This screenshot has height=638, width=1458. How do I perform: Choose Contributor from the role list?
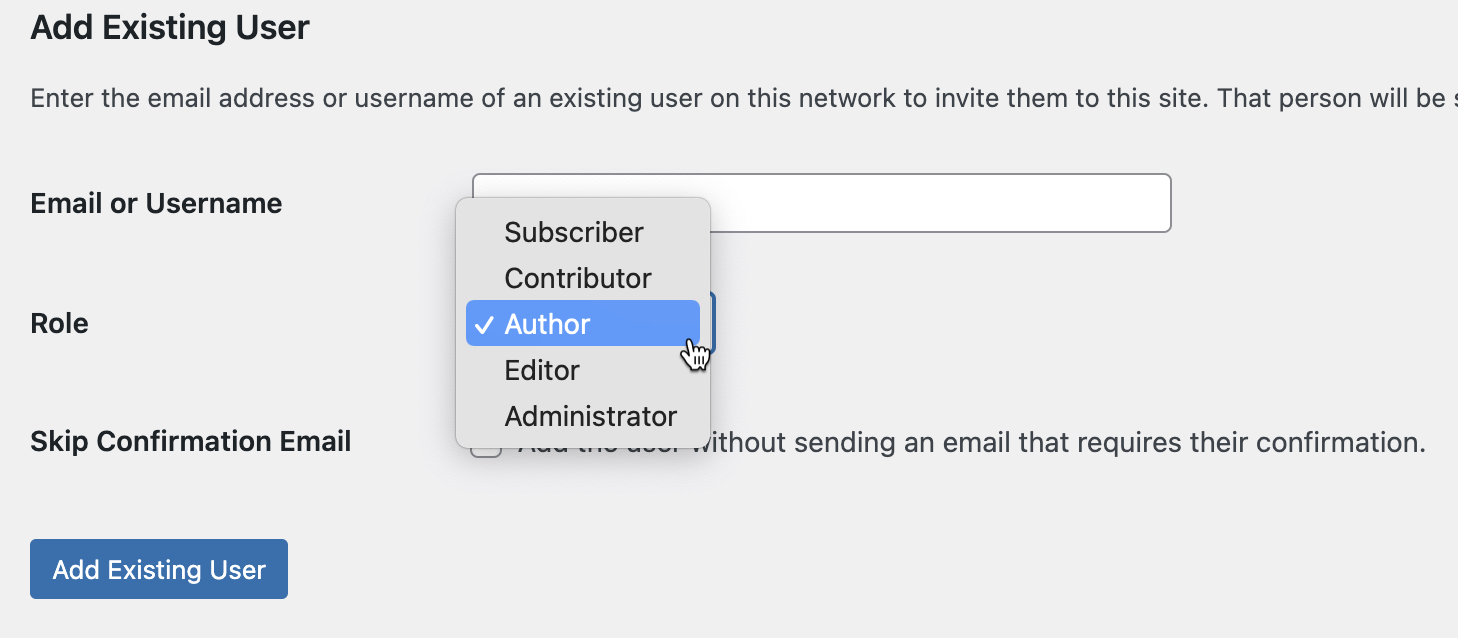578,278
